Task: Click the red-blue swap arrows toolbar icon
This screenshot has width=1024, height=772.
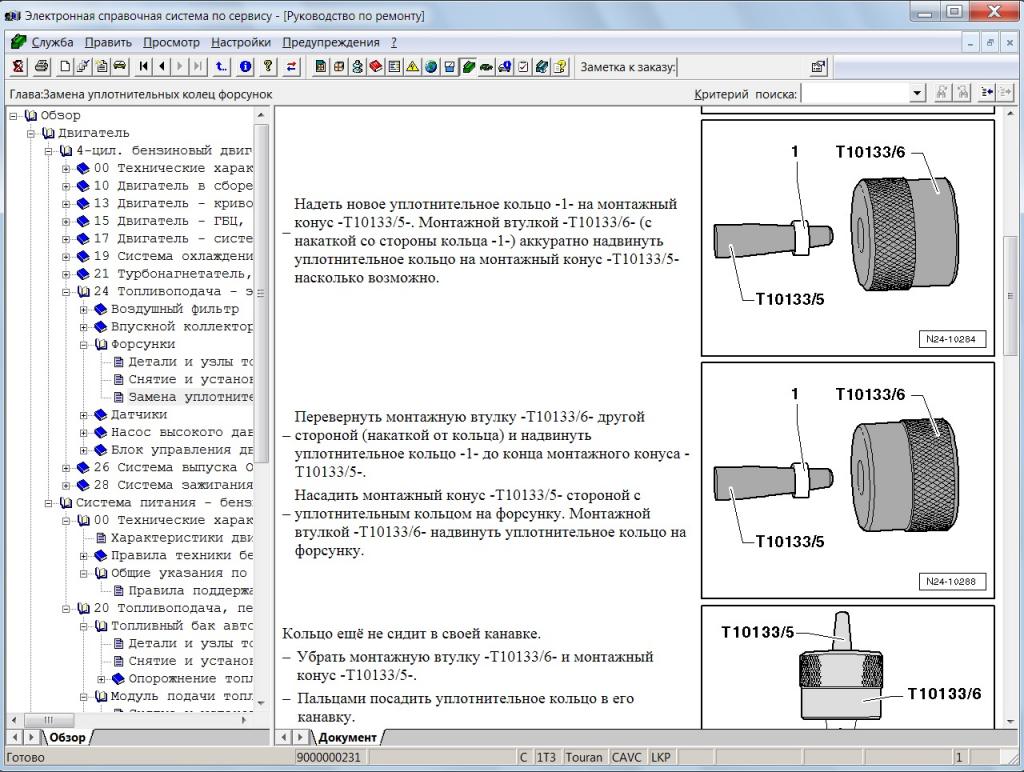Action: pyautogui.click(x=291, y=67)
